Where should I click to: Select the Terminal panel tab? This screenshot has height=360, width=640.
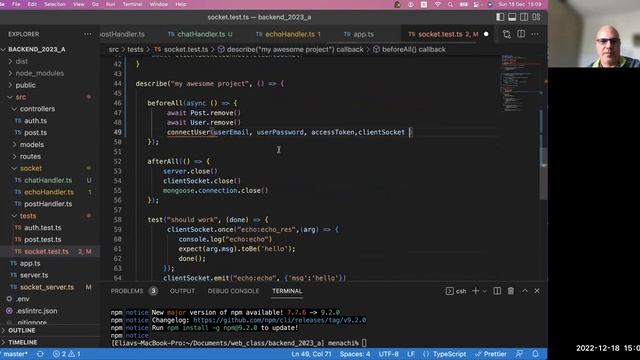(x=287, y=291)
